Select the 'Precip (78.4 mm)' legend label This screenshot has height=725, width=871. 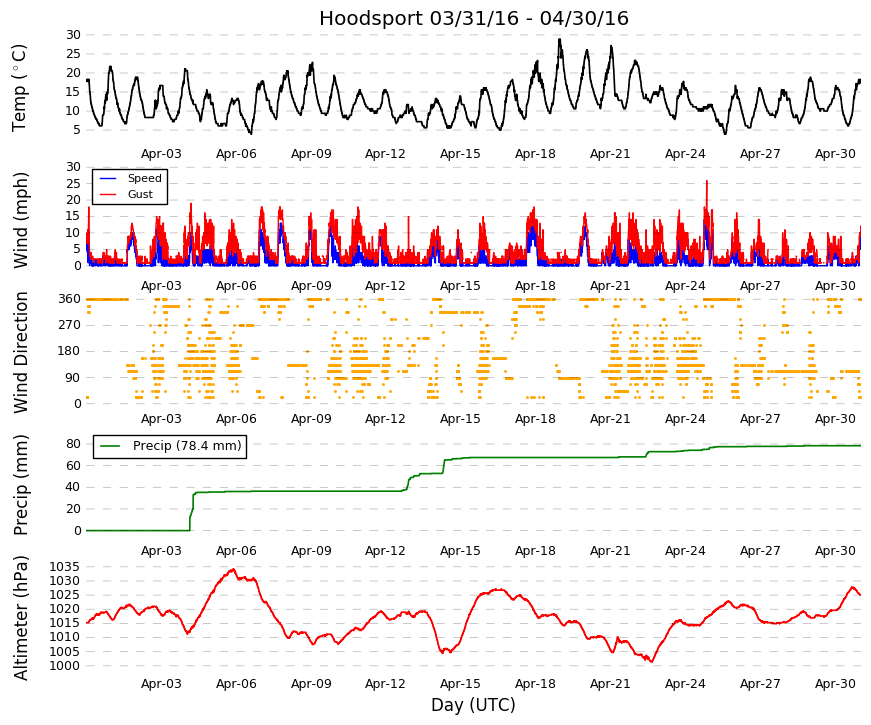point(187,446)
